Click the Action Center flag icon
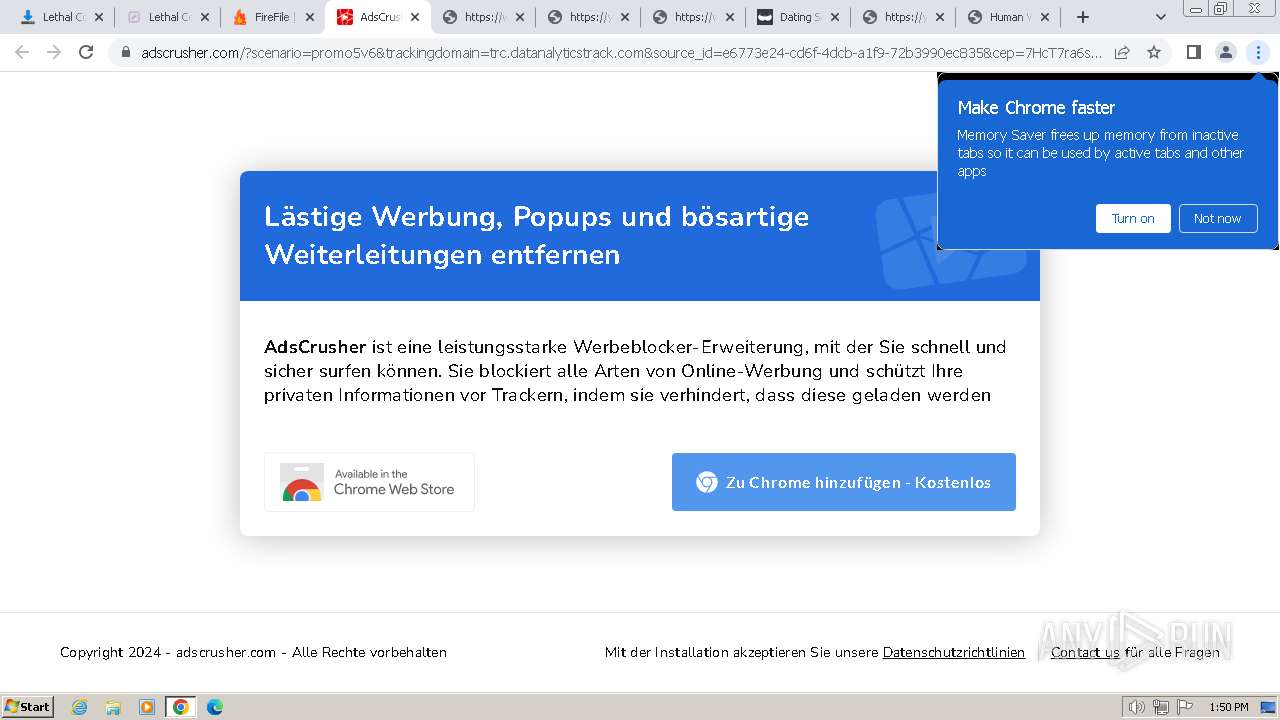This screenshot has height=720, width=1280. 1184,707
